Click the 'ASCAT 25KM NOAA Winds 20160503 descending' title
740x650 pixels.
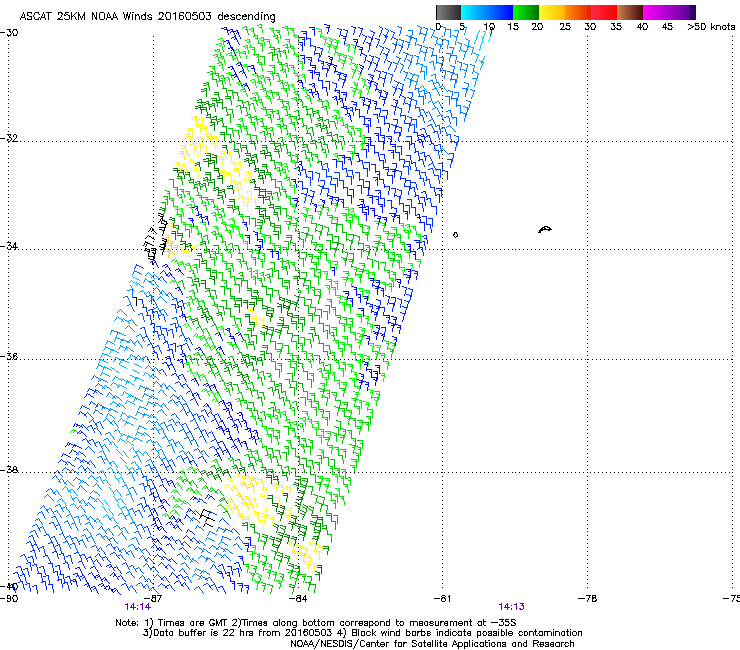point(147,17)
